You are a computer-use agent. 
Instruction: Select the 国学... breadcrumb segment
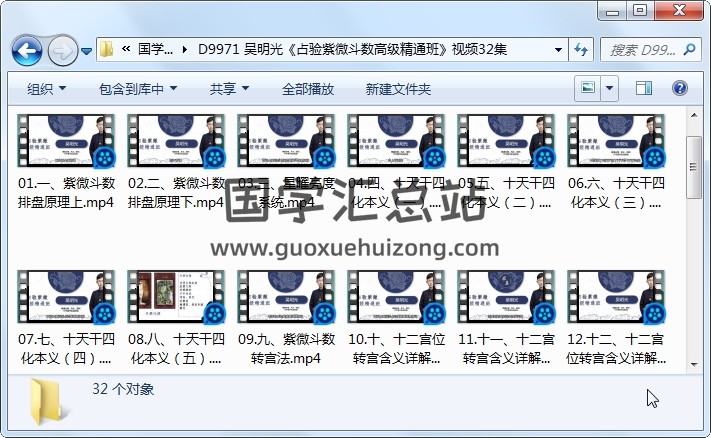tap(155, 49)
